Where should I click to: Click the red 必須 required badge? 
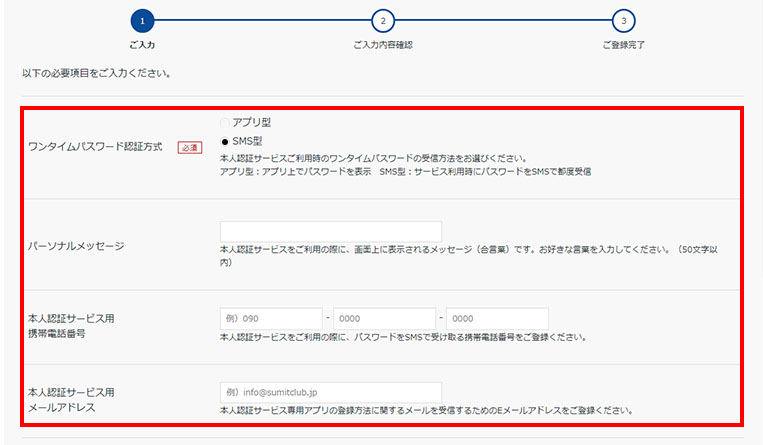(x=189, y=148)
